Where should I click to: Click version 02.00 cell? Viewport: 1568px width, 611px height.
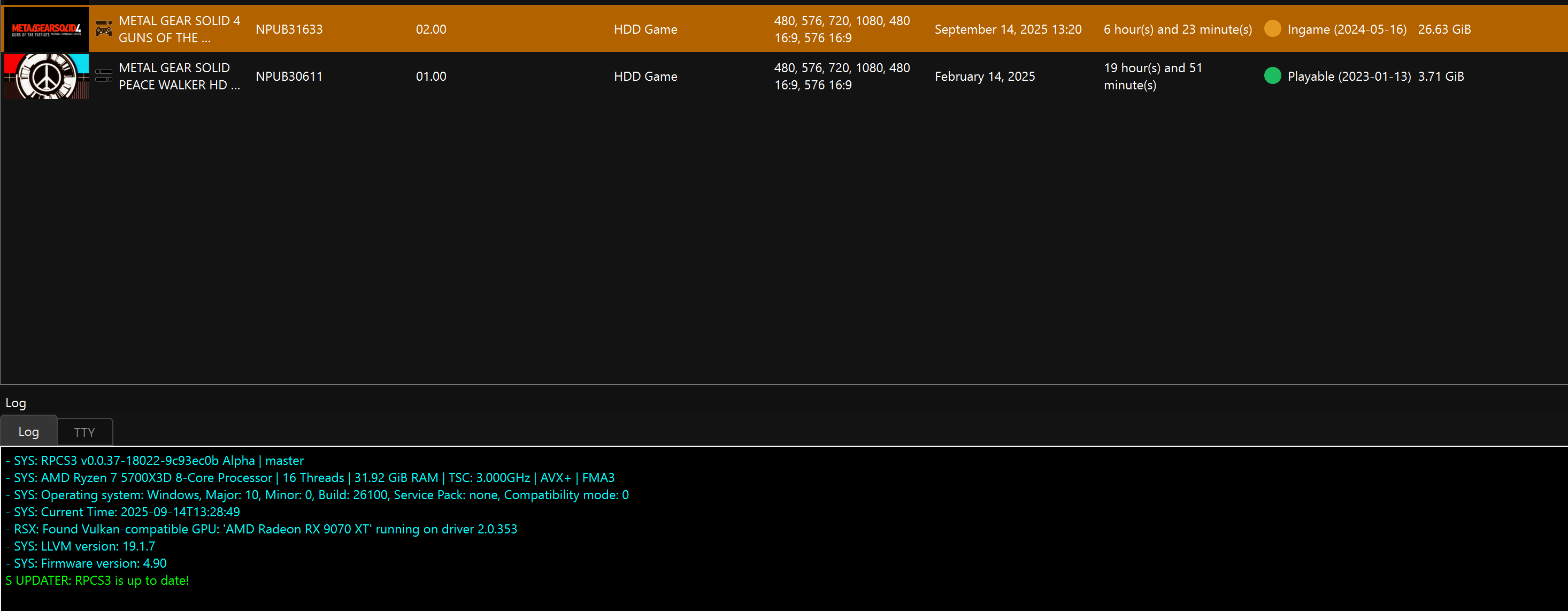click(431, 29)
